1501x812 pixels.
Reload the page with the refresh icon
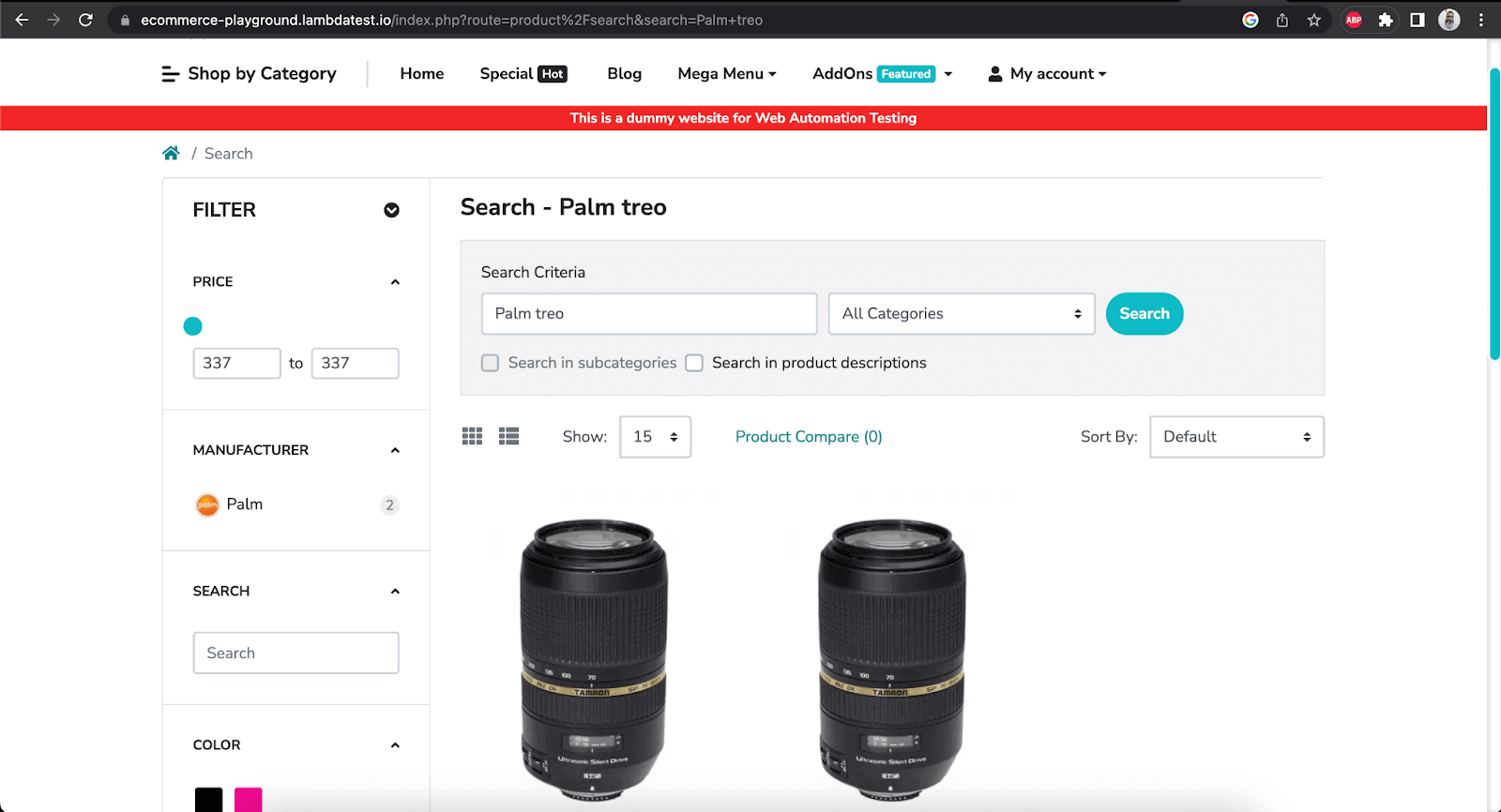click(x=85, y=20)
